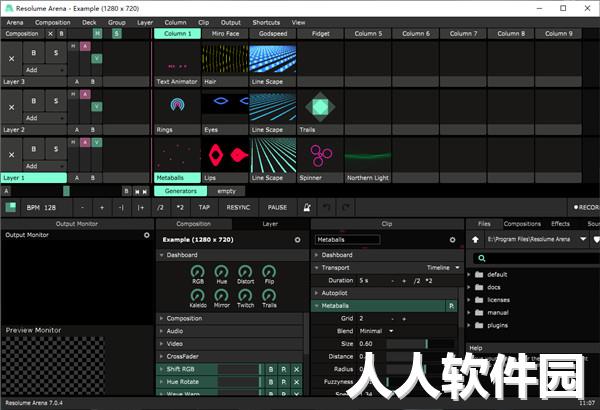Eject composition with X button
Image resolution: width=600 pixels, height=410 pixels.
[x=51, y=34]
